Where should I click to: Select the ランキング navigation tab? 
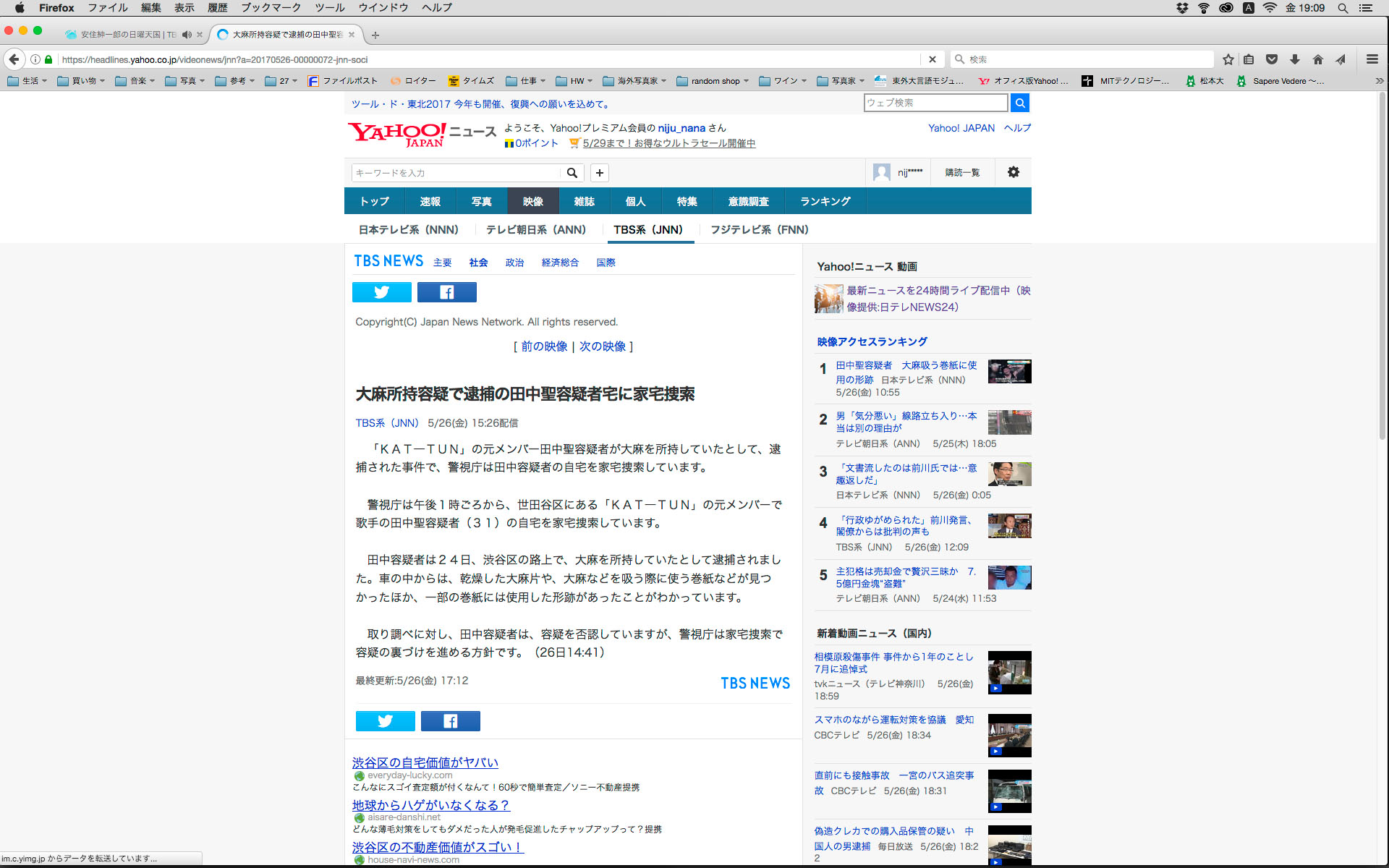click(x=825, y=201)
